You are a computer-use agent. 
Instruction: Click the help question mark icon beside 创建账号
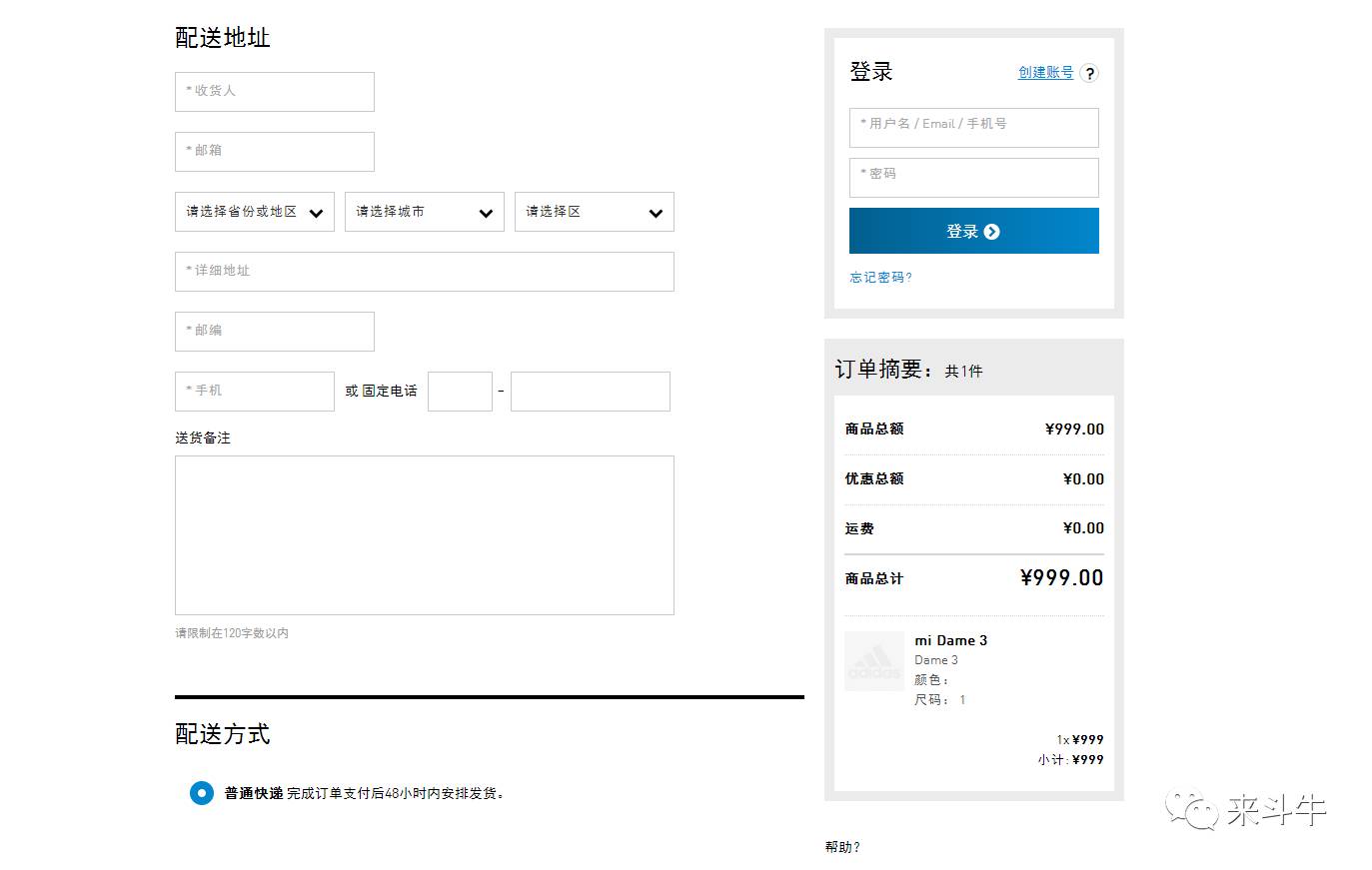(x=1089, y=73)
